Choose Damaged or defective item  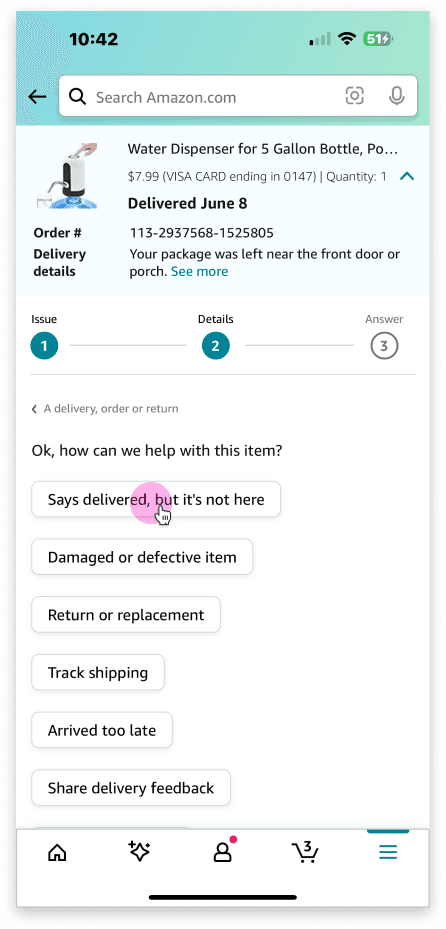142,557
